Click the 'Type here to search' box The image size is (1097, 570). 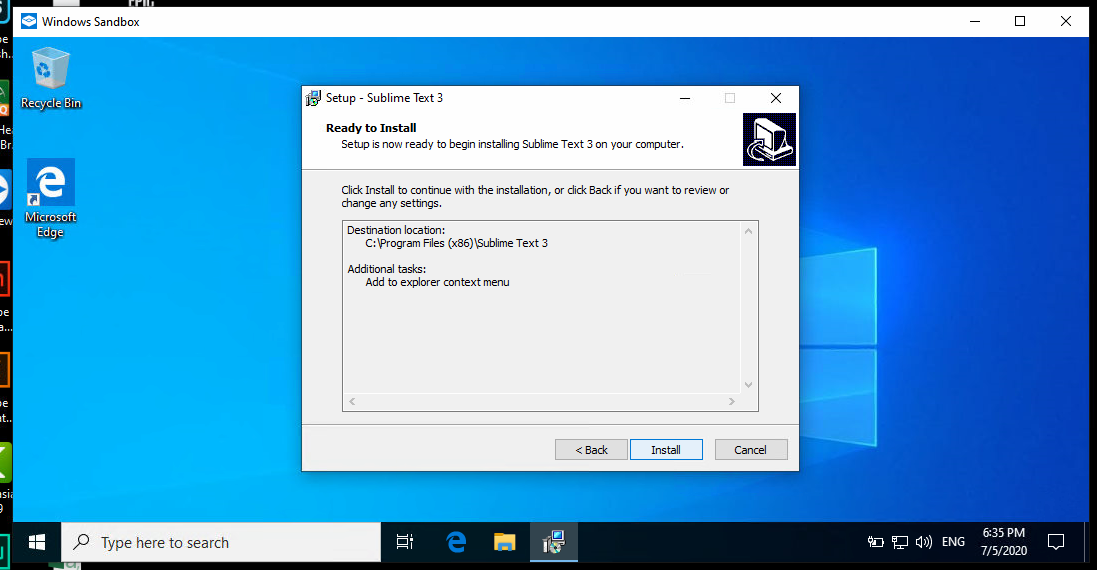pyautogui.click(x=221, y=542)
